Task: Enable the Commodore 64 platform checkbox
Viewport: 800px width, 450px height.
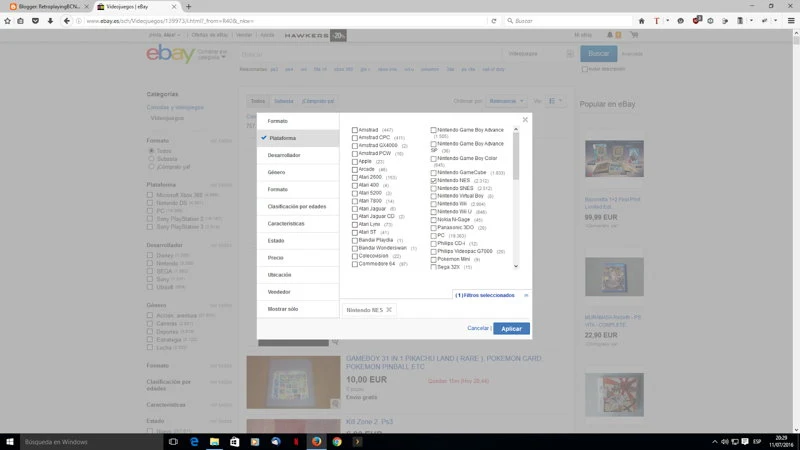Action: 354,264
